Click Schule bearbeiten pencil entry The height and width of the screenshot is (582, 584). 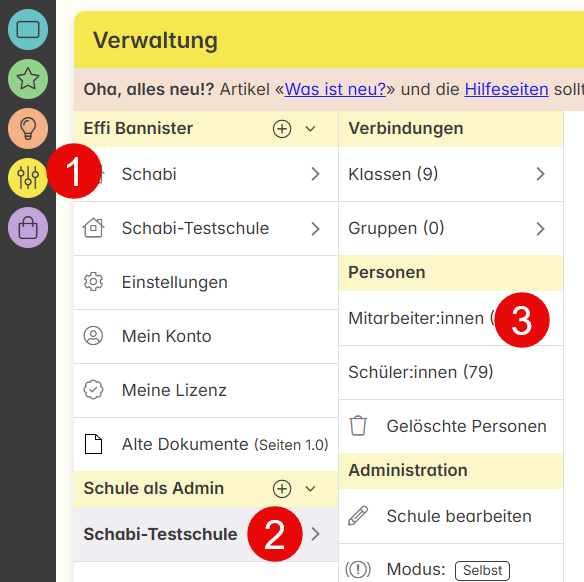pos(451,516)
